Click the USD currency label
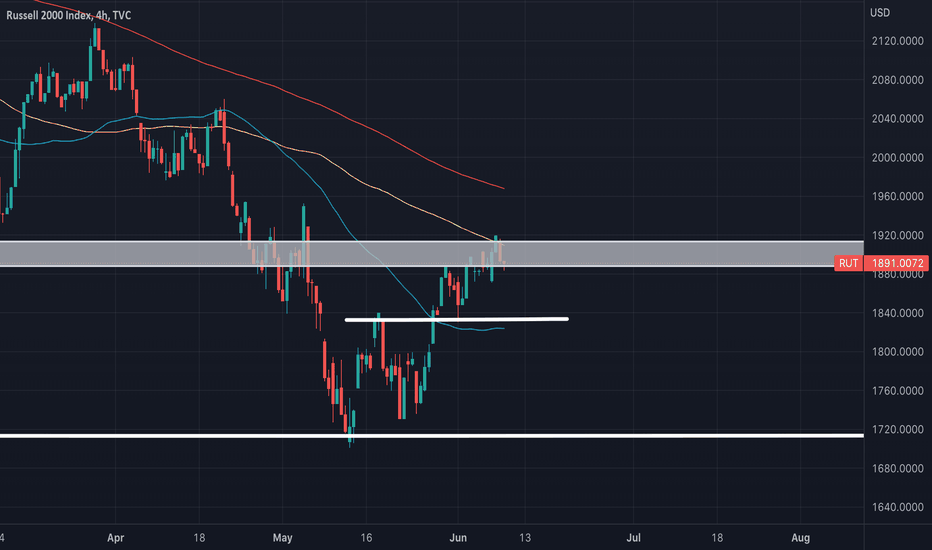The image size is (932, 550). (880, 12)
